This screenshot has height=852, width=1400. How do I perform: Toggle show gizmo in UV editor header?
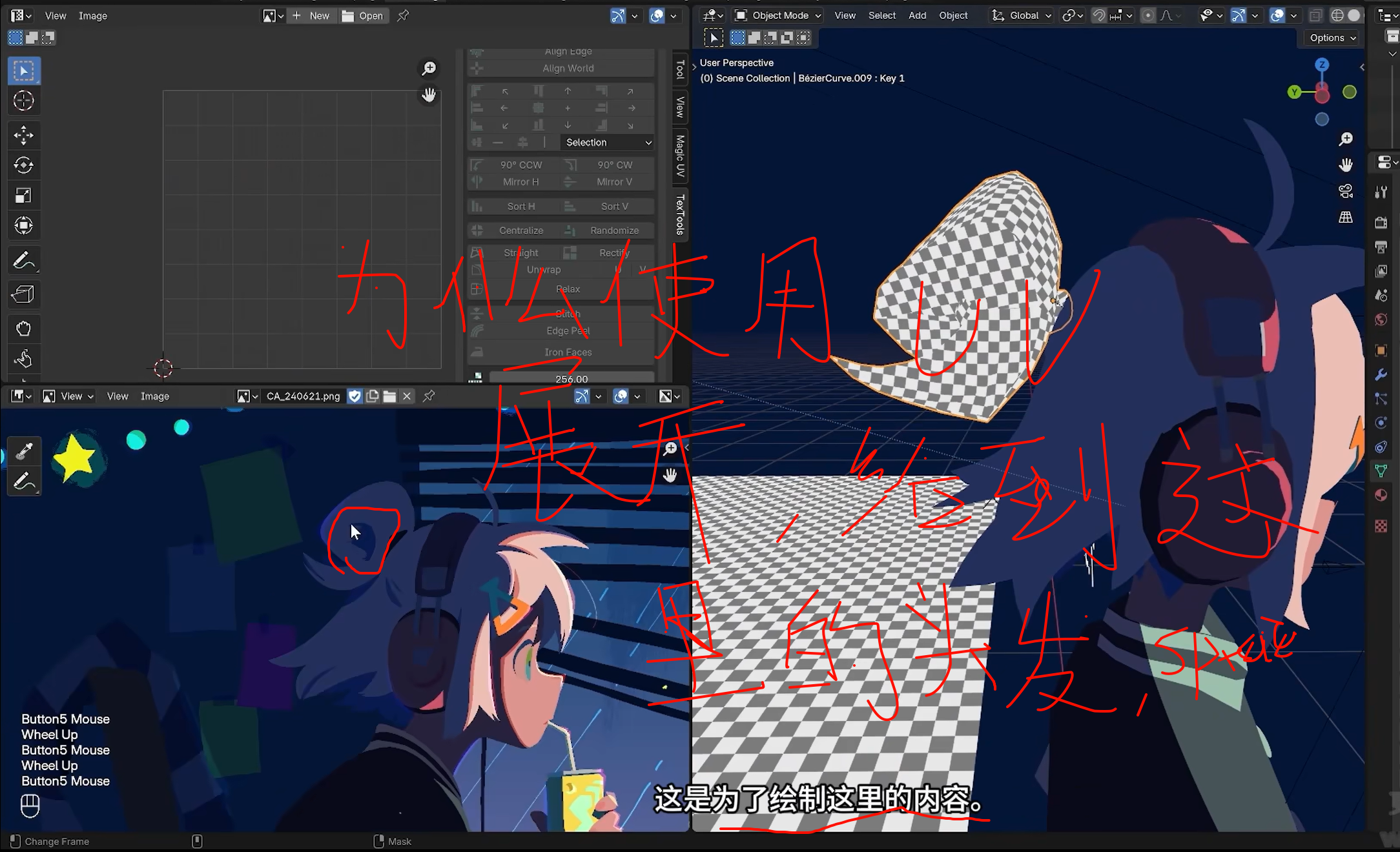[x=618, y=15]
